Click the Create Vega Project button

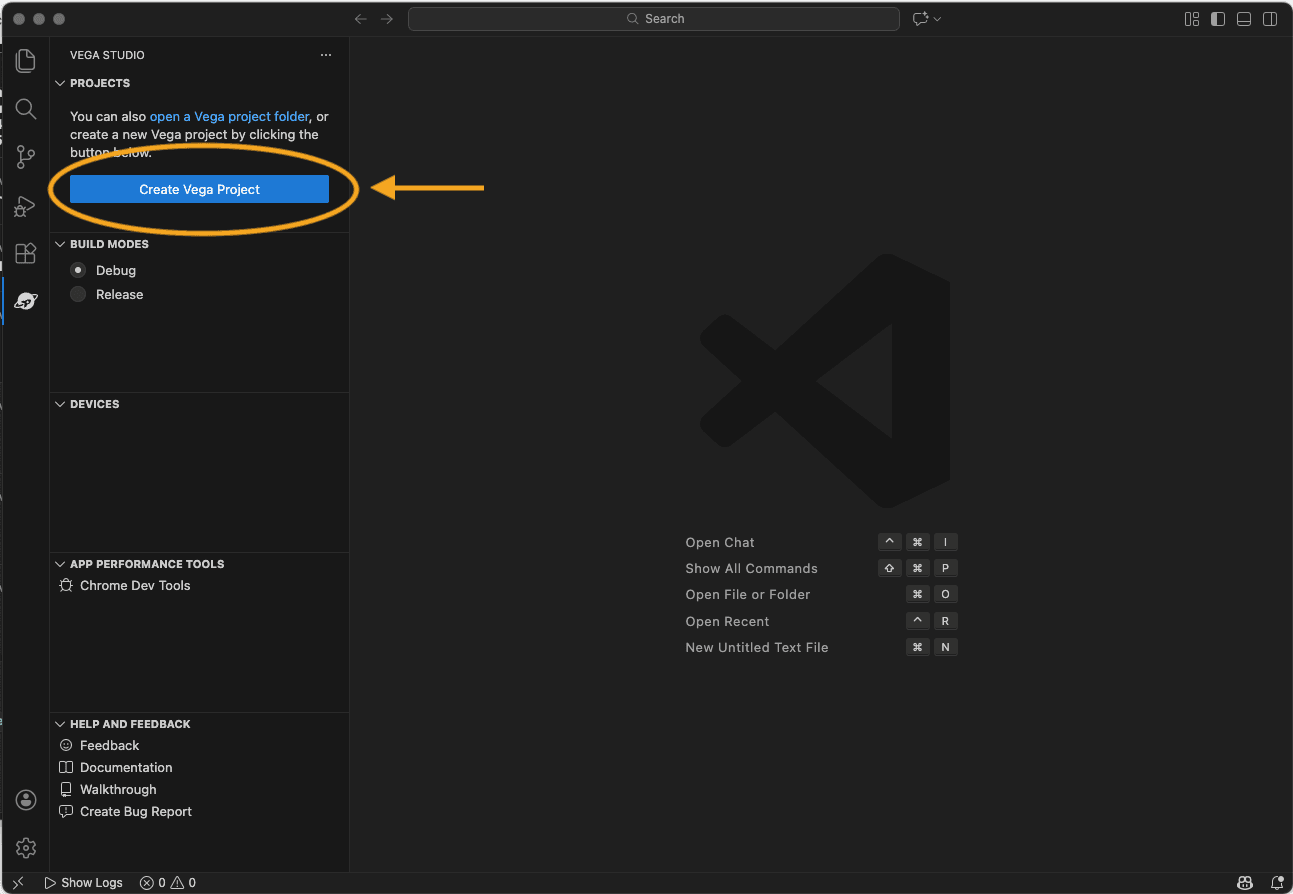coord(199,189)
